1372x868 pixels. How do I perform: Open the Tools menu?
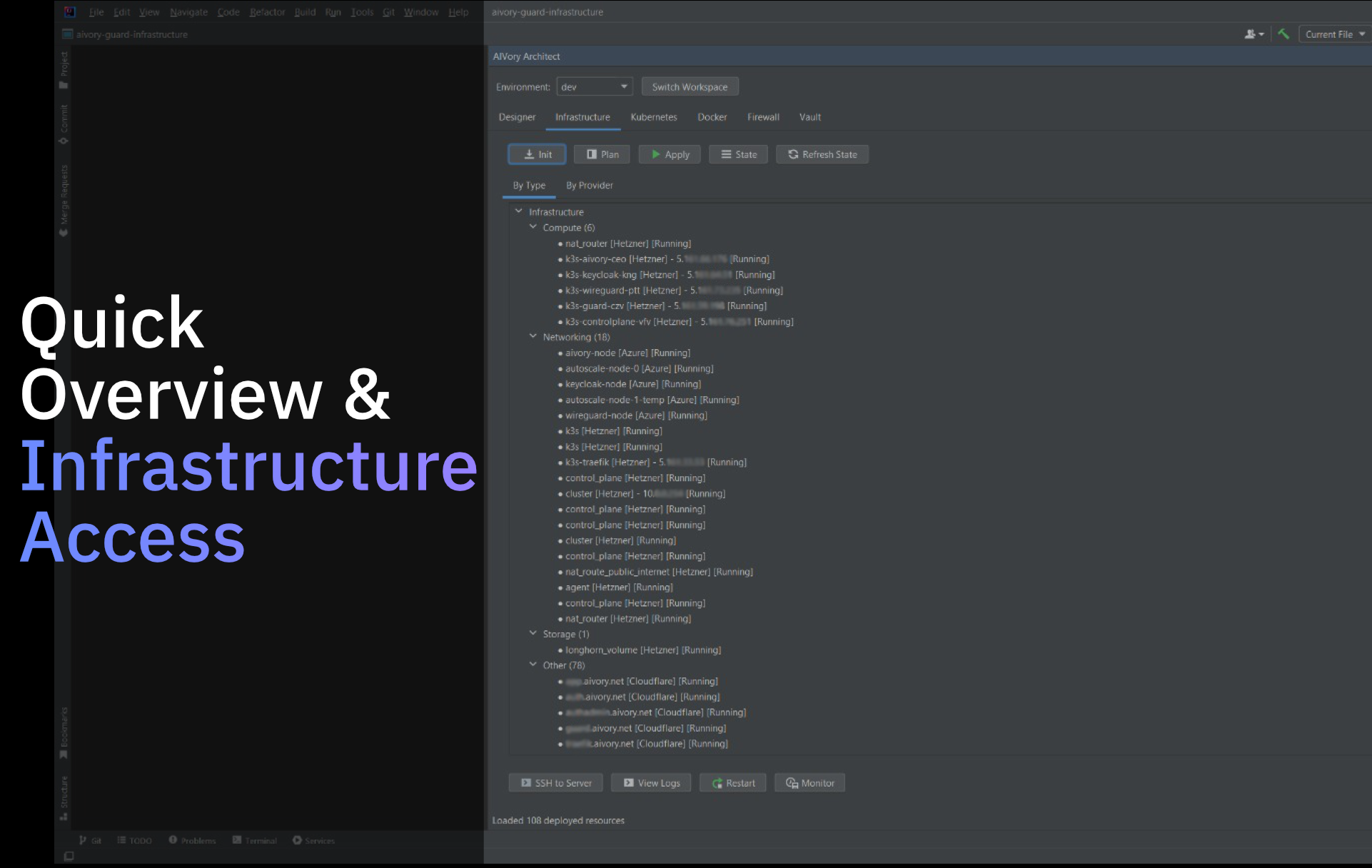(x=361, y=12)
